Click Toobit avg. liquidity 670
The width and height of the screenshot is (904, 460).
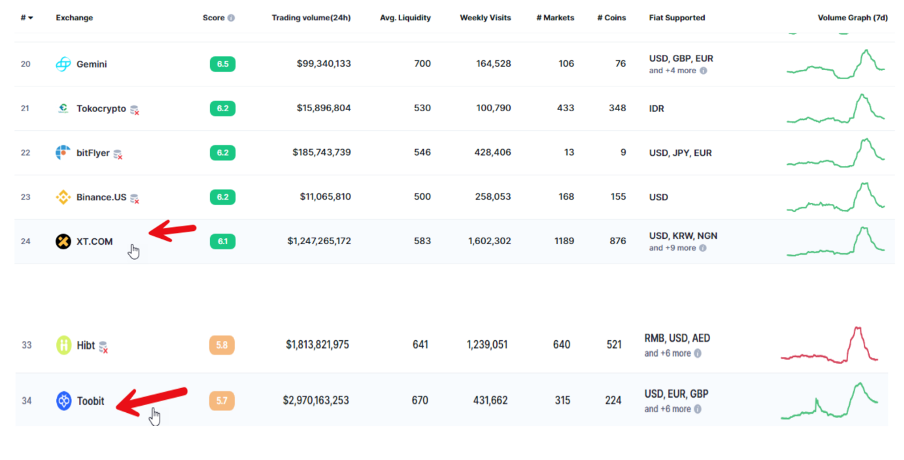[x=420, y=400]
